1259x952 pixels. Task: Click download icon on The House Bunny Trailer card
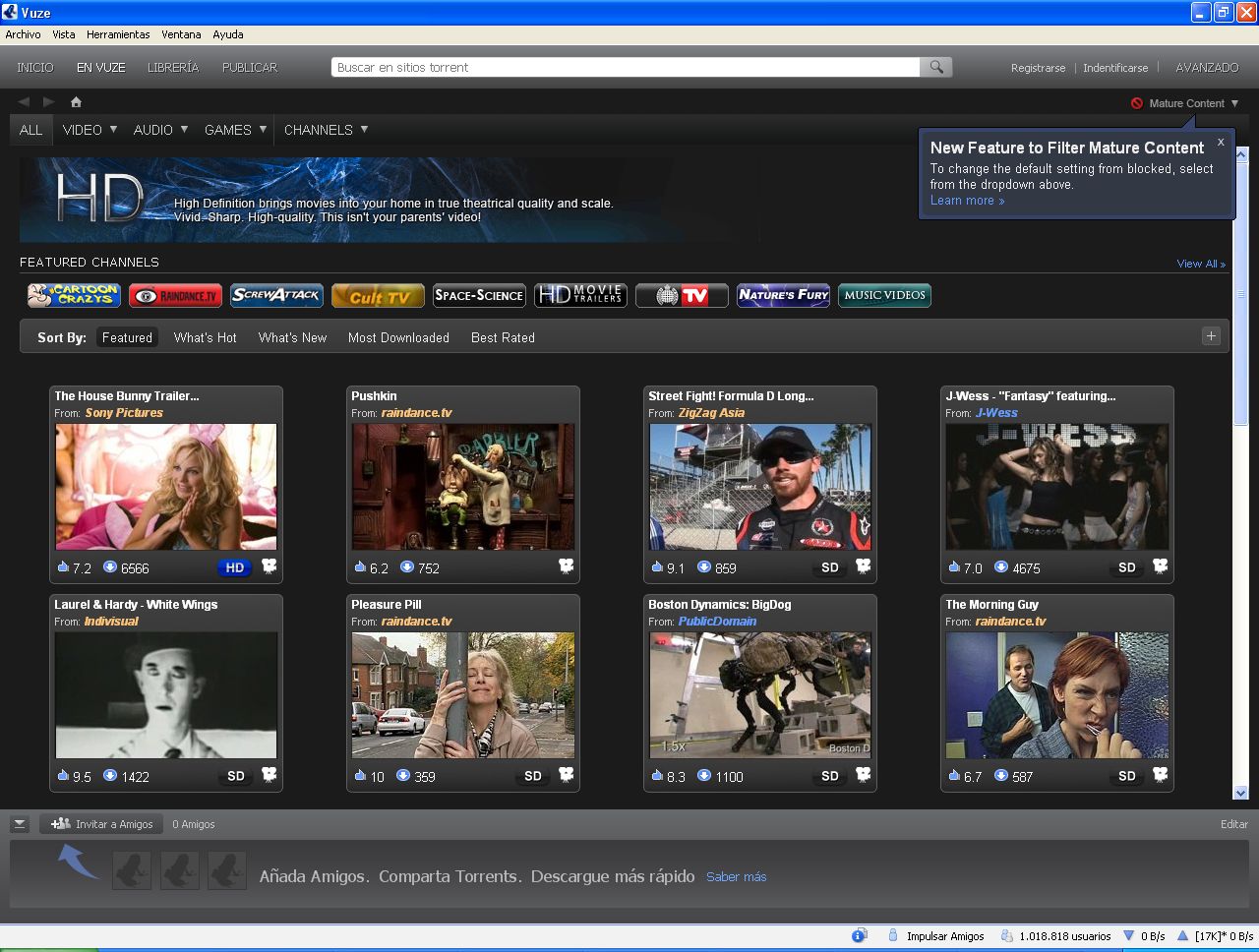point(110,567)
